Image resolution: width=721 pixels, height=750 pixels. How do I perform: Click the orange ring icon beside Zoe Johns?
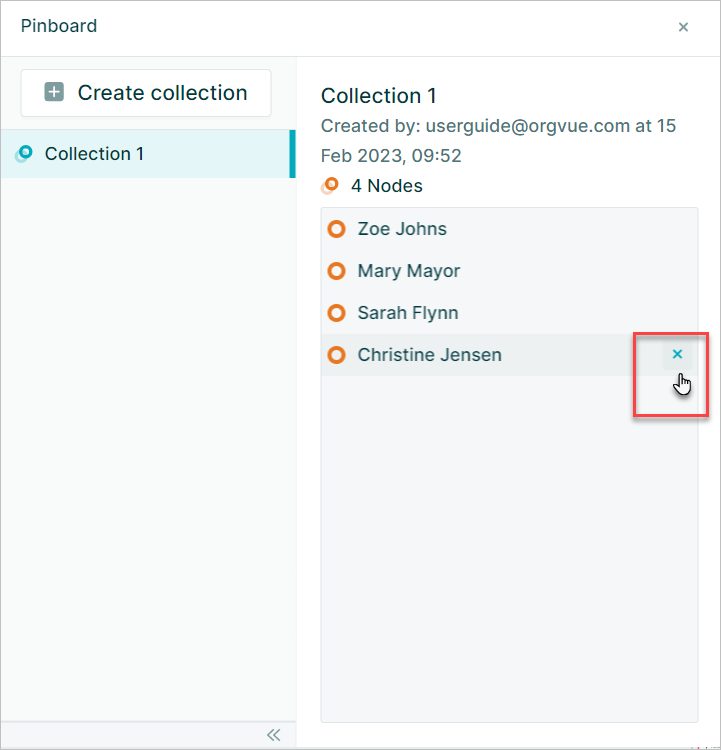pyautogui.click(x=336, y=229)
